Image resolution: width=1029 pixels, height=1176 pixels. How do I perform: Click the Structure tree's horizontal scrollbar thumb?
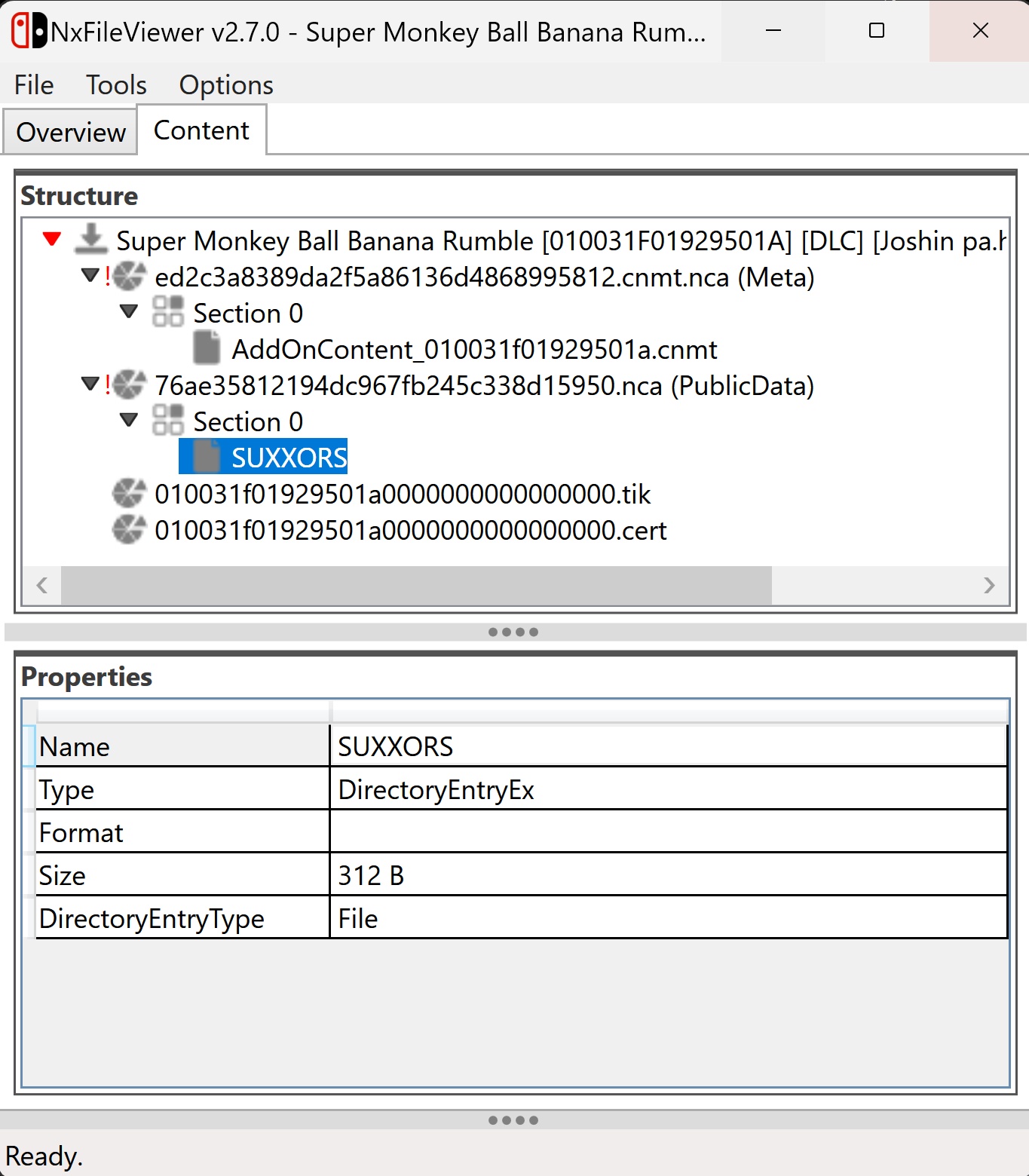click(416, 586)
